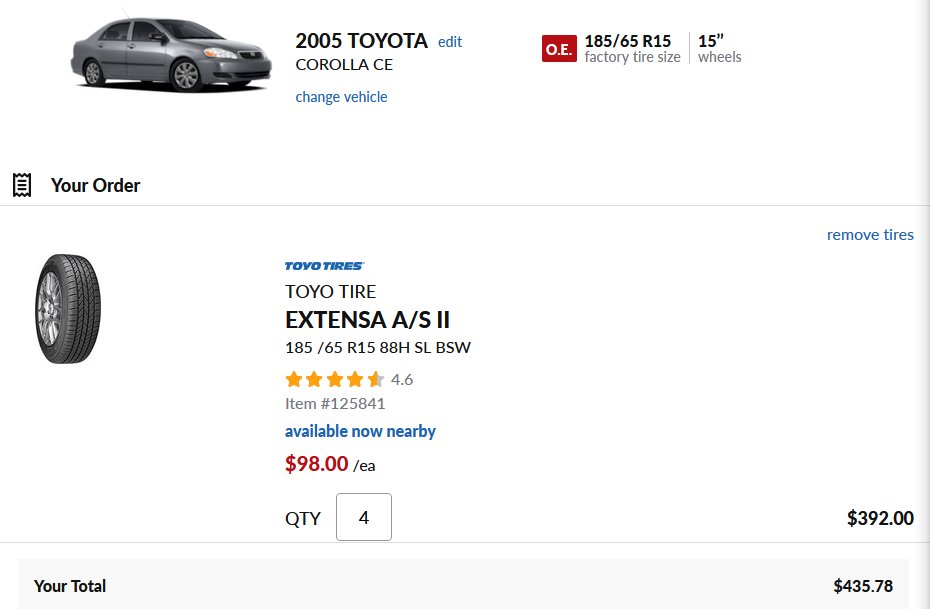Click the edit link beside 2005 Toyota
This screenshot has height=609, width=930.
450,42
